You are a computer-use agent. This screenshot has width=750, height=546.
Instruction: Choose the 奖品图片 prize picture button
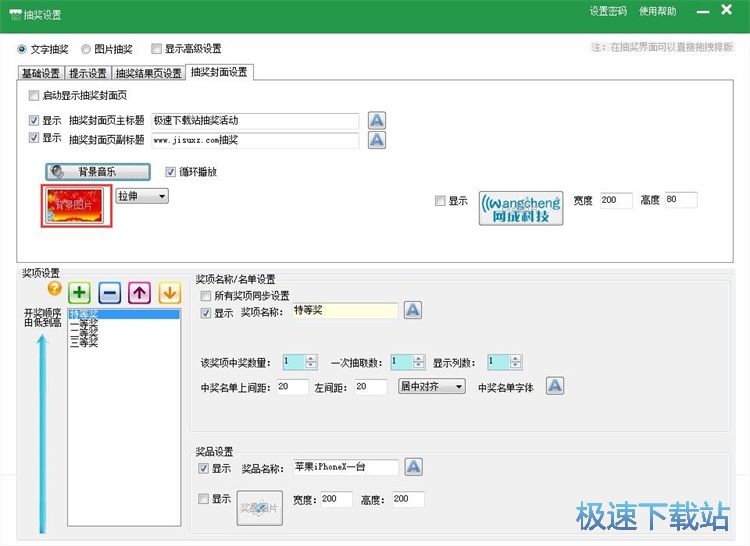tap(260, 508)
